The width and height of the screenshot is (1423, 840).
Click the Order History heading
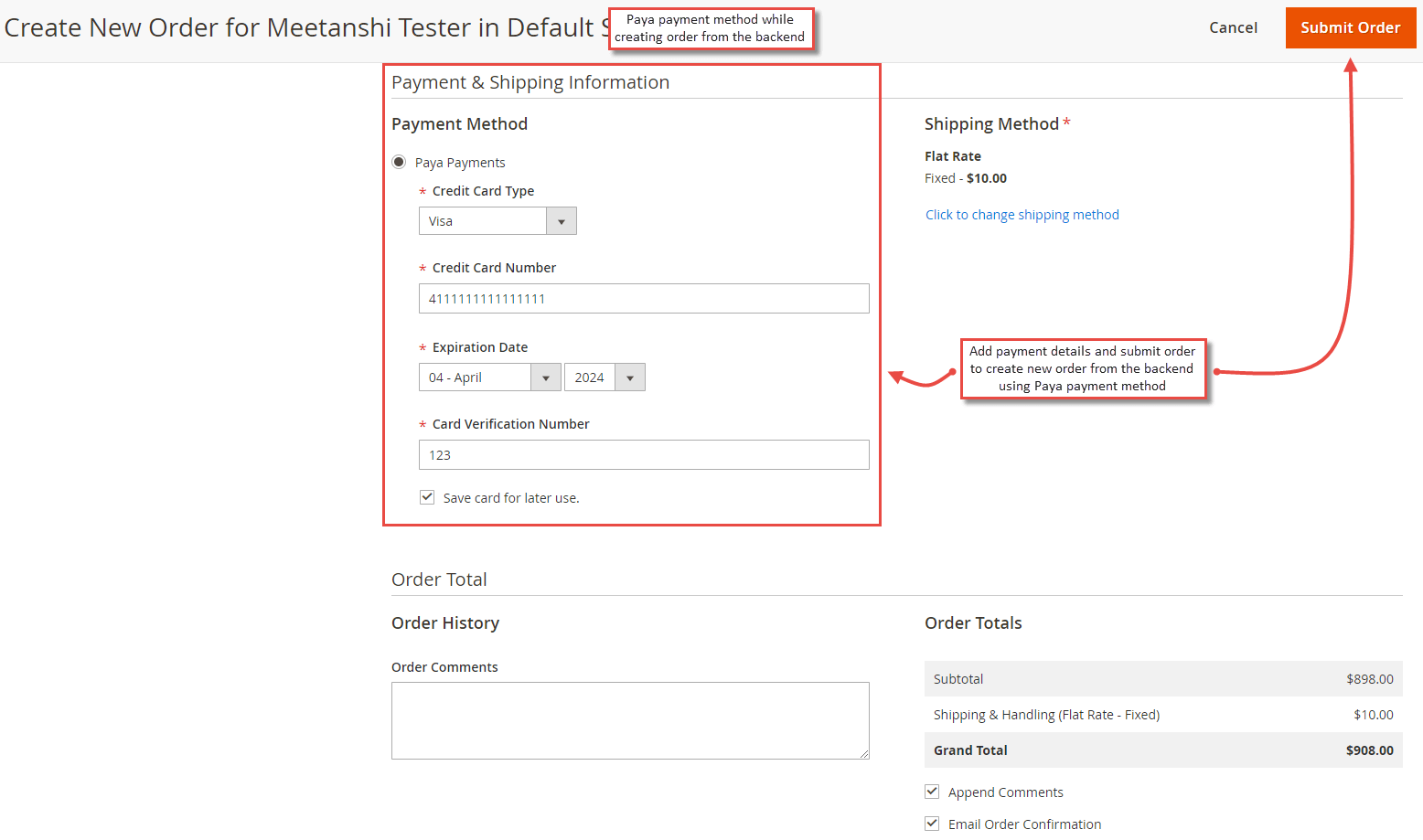tap(445, 622)
